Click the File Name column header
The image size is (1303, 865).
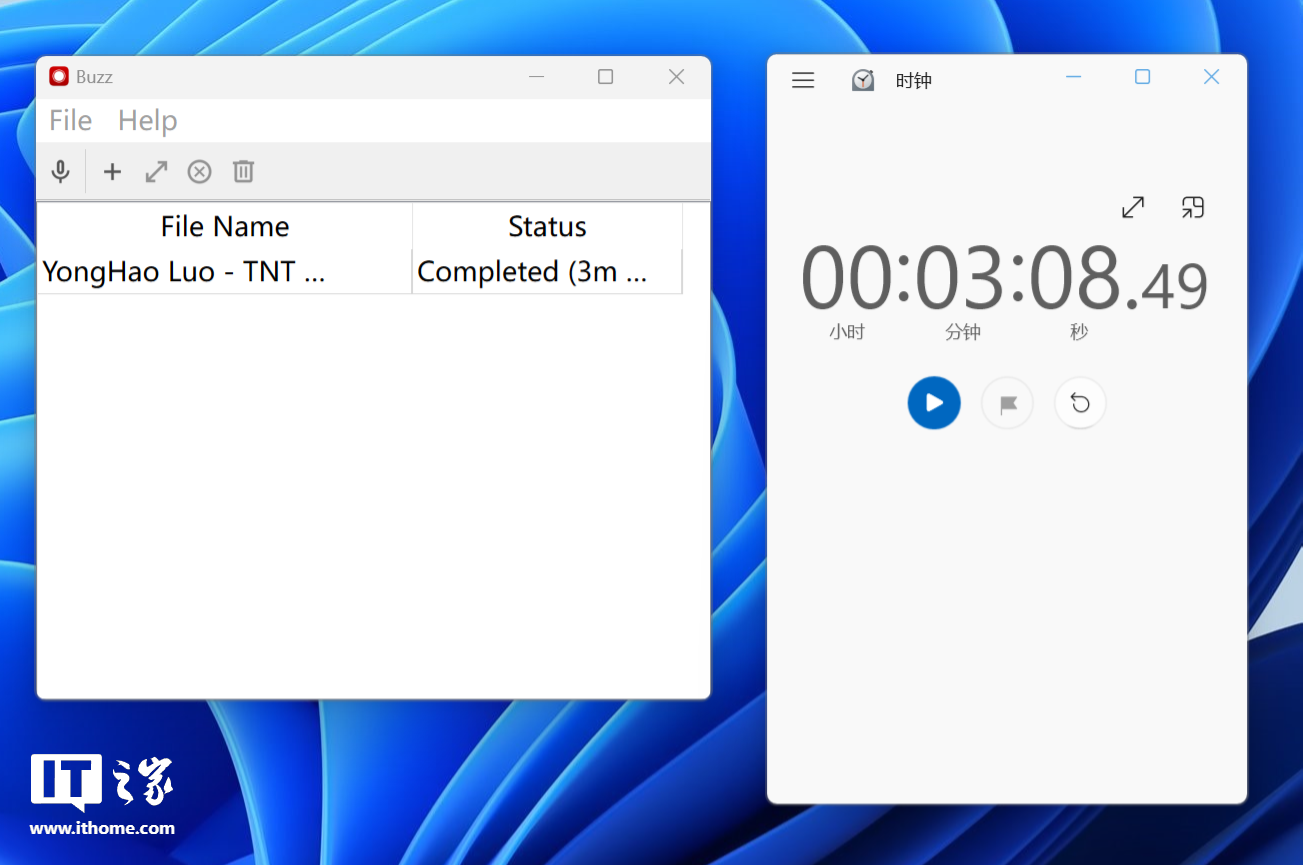coord(225,227)
